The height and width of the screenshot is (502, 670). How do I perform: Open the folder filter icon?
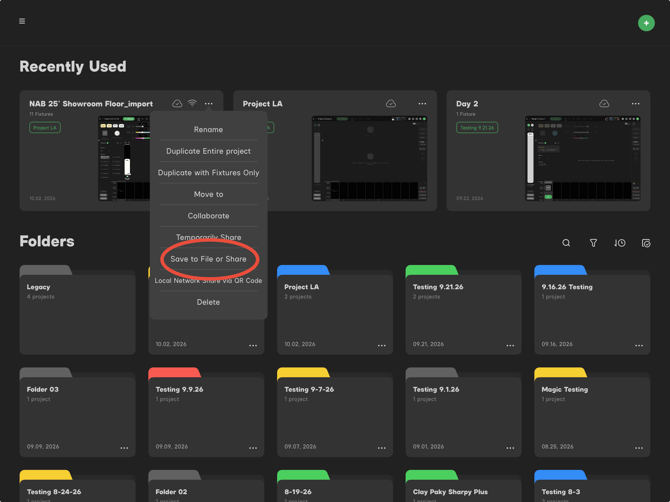(x=593, y=243)
